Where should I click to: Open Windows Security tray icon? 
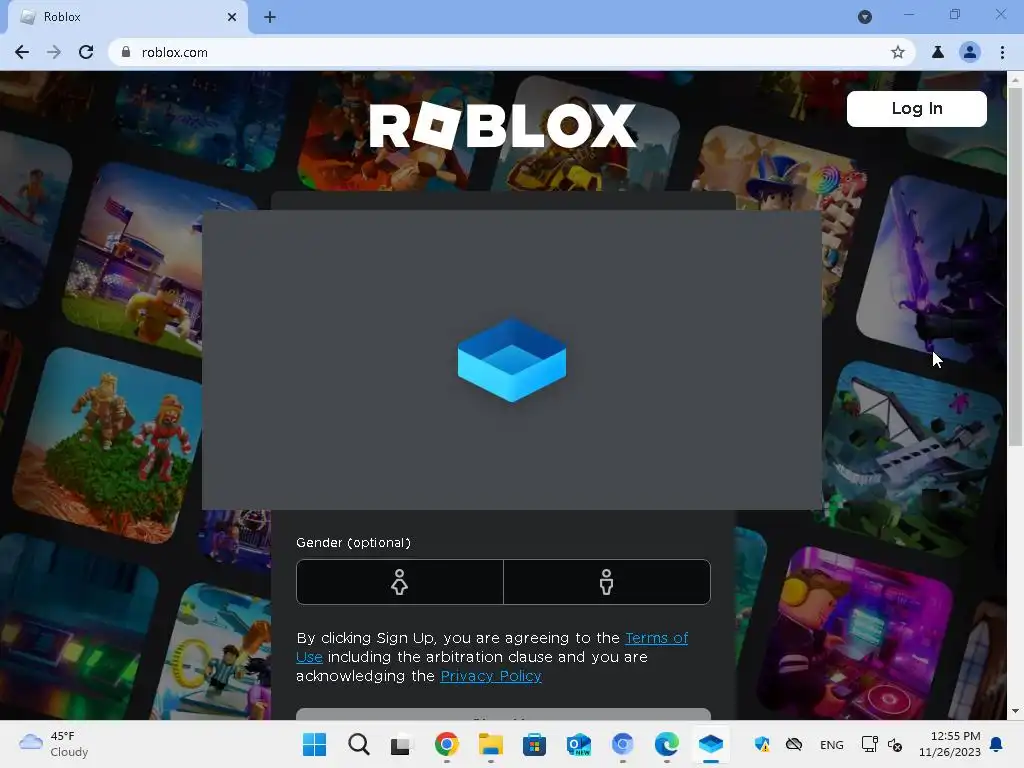tap(762, 744)
